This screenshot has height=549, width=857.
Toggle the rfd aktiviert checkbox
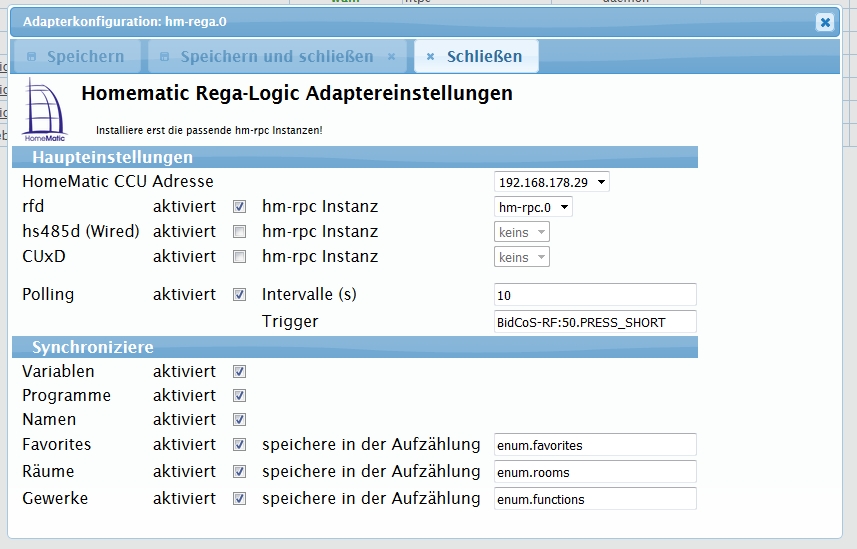(x=239, y=207)
